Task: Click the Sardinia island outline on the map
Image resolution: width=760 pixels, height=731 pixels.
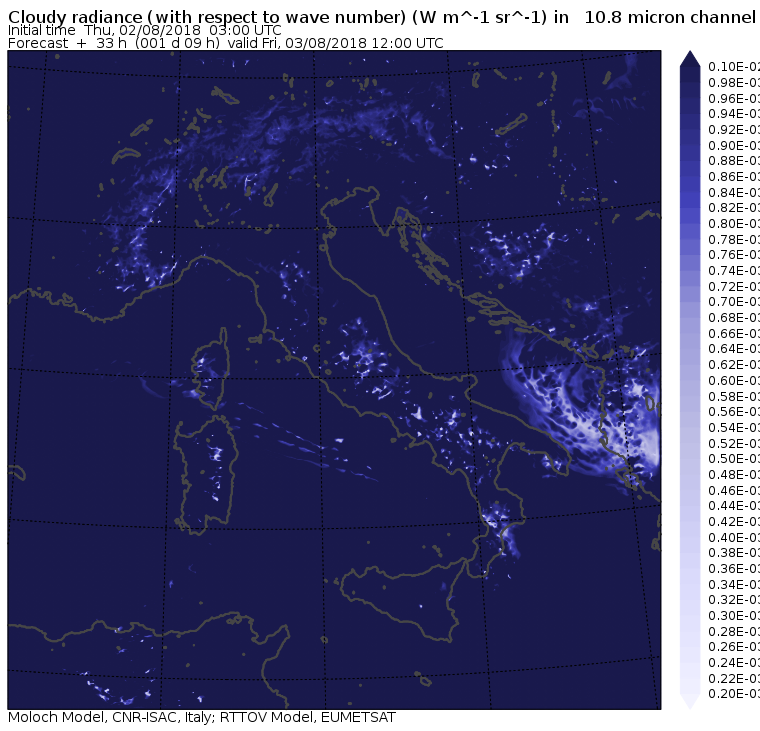Action: 206,475
